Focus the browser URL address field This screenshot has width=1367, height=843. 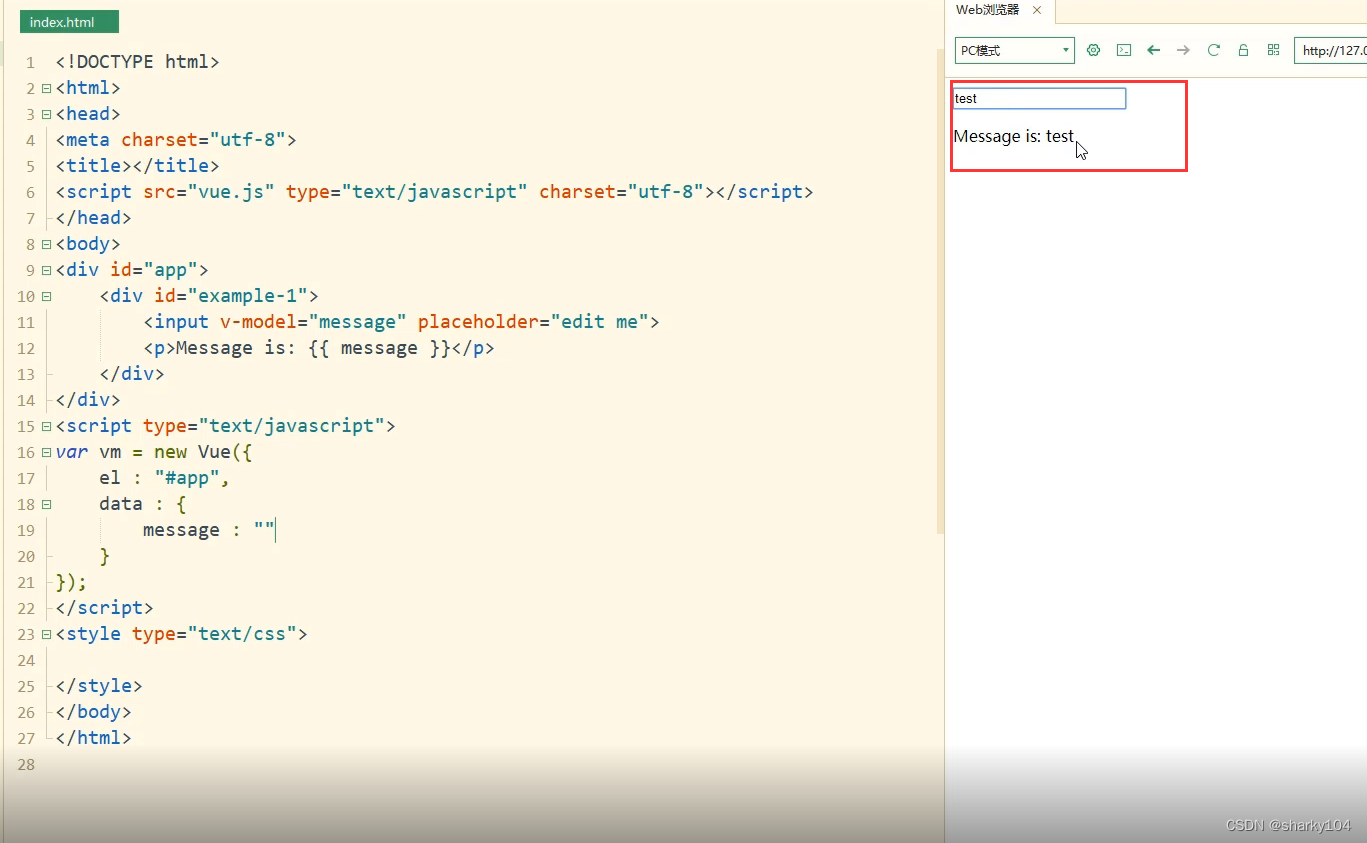pyautogui.click(x=1330, y=50)
